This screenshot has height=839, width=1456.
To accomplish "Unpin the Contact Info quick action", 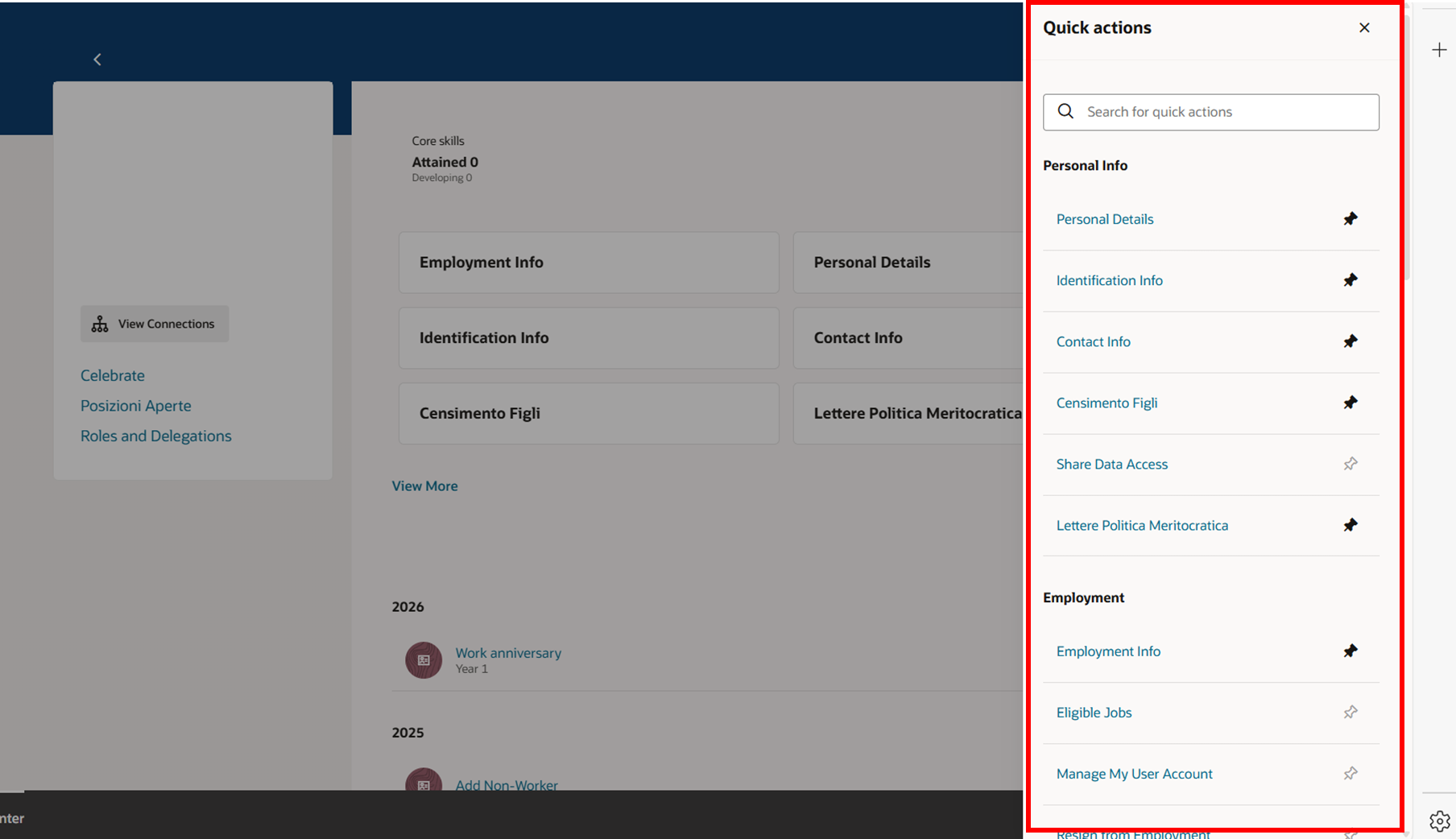I will click(x=1351, y=341).
